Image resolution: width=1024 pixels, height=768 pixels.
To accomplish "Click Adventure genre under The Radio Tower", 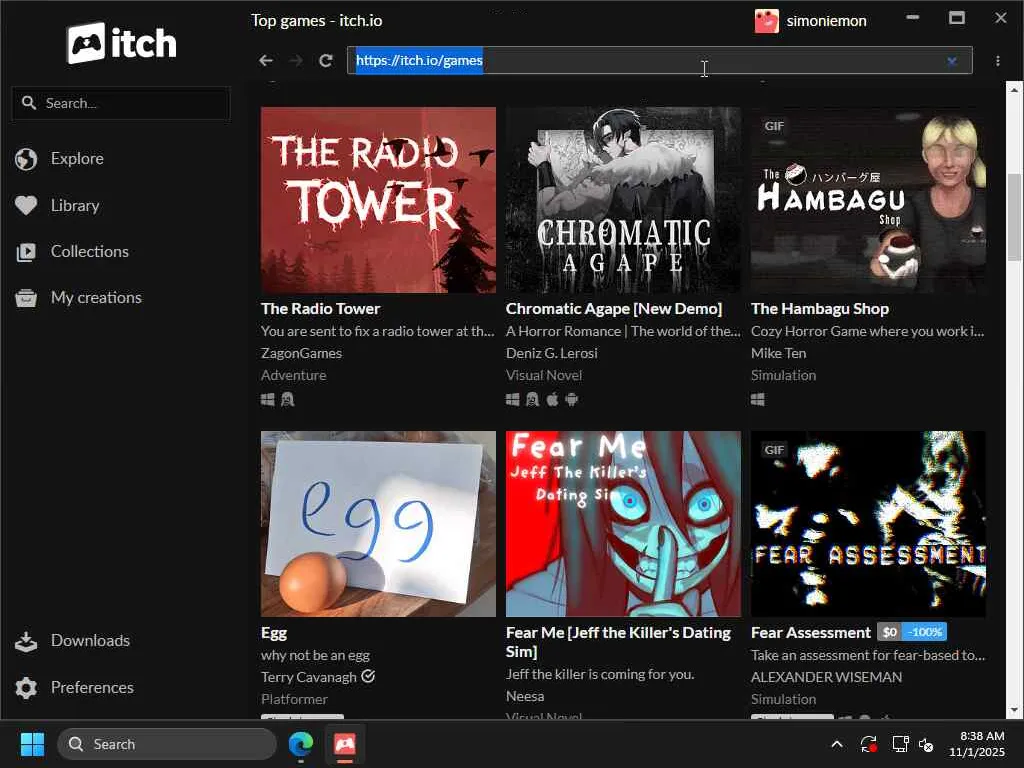I will point(293,376).
